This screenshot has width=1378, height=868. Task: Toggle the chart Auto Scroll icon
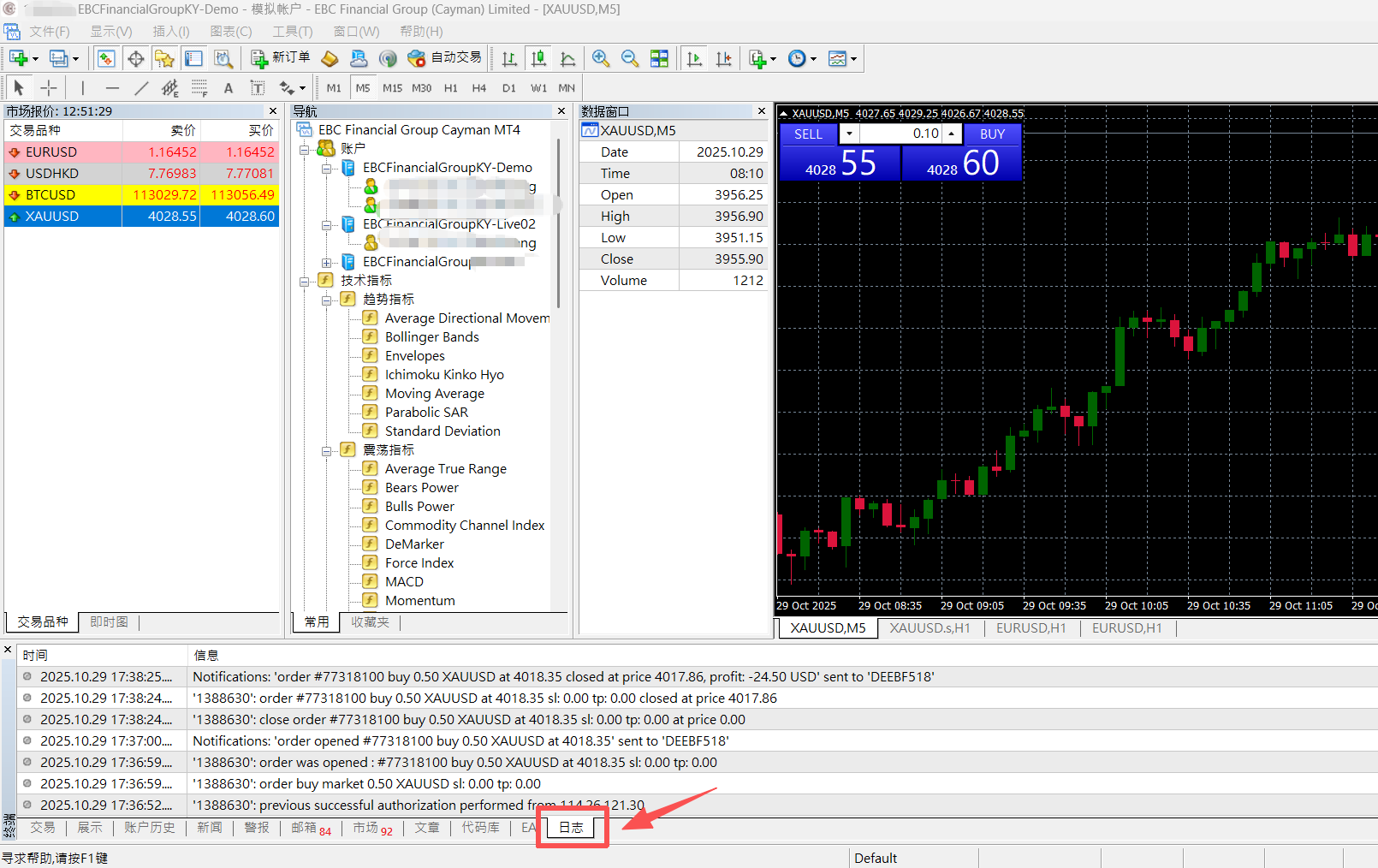click(694, 58)
